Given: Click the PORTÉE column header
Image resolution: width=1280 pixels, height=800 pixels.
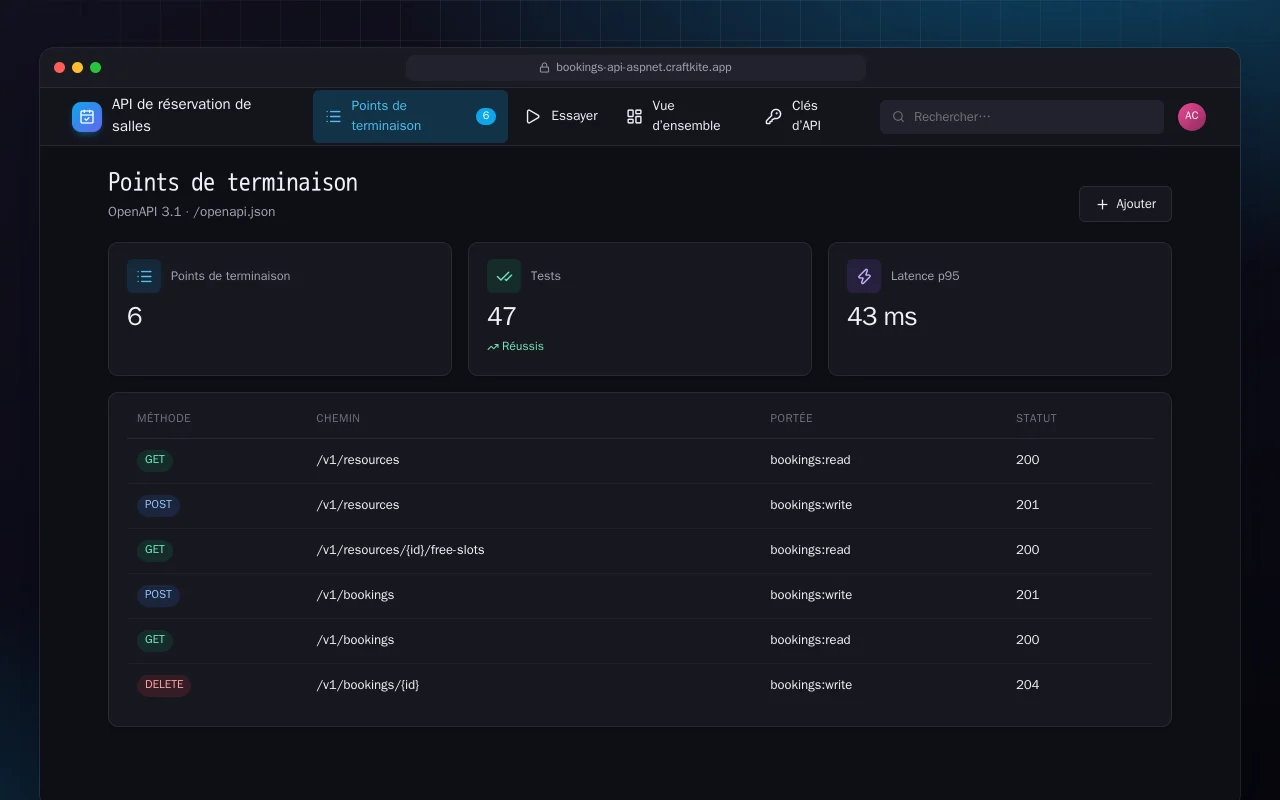Looking at the screenshot, I should (791, 418).
